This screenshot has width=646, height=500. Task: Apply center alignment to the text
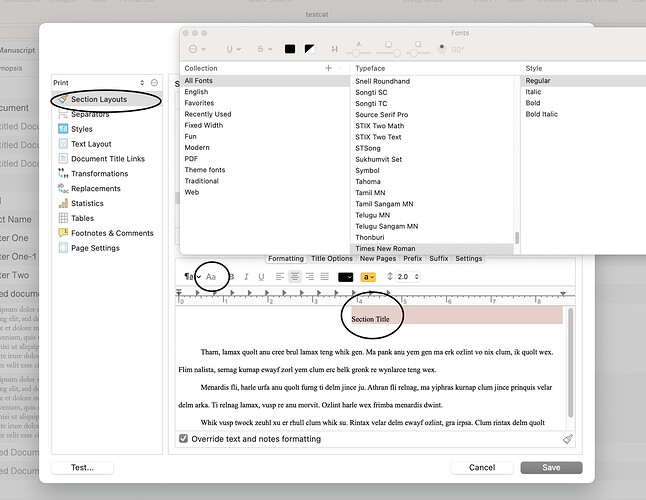(x=295, y=277)
